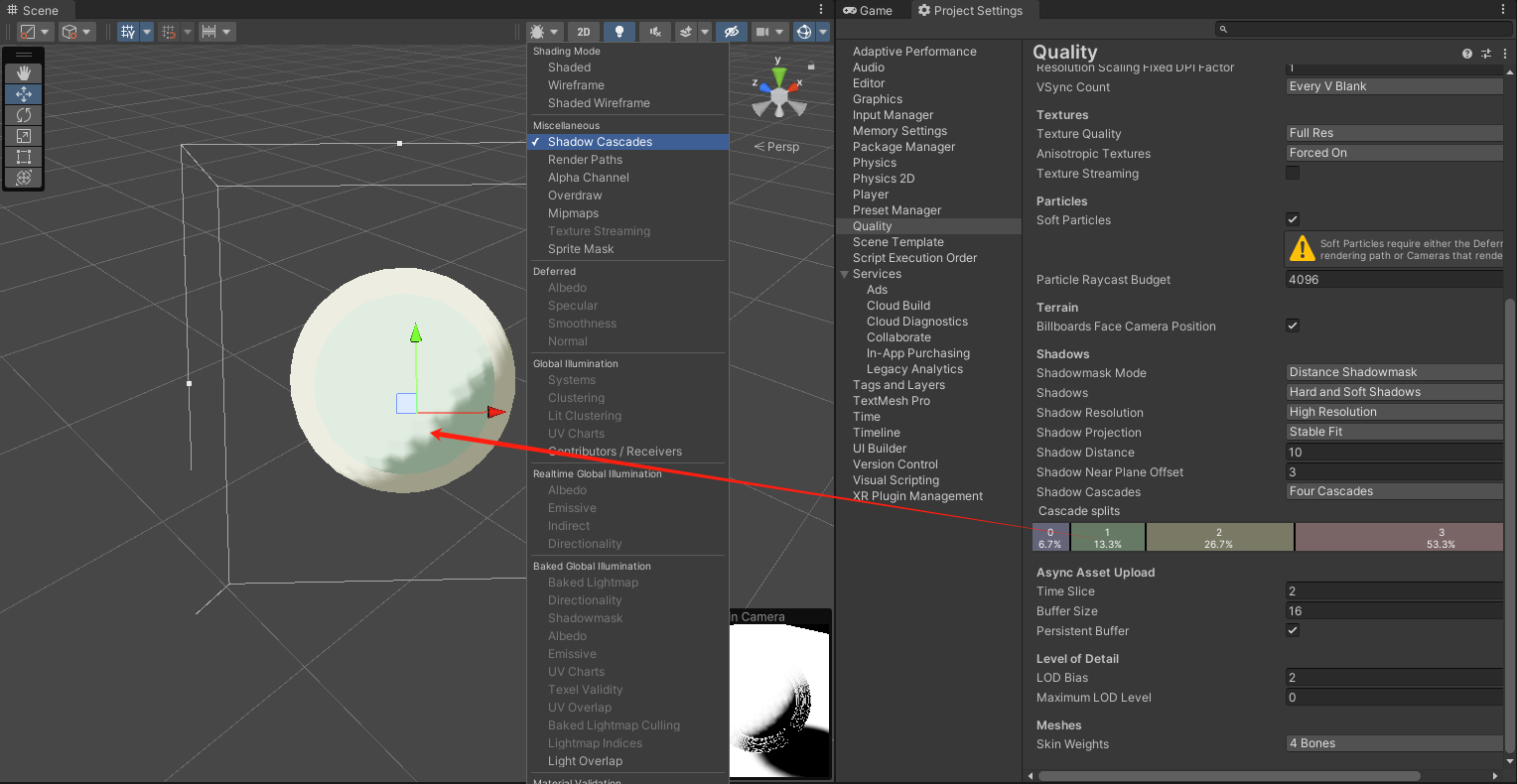Open the Quality presets slider icon
The width and height of the screenshot is (1517, 784).
pyautogui.click(x=1486, y=54)
